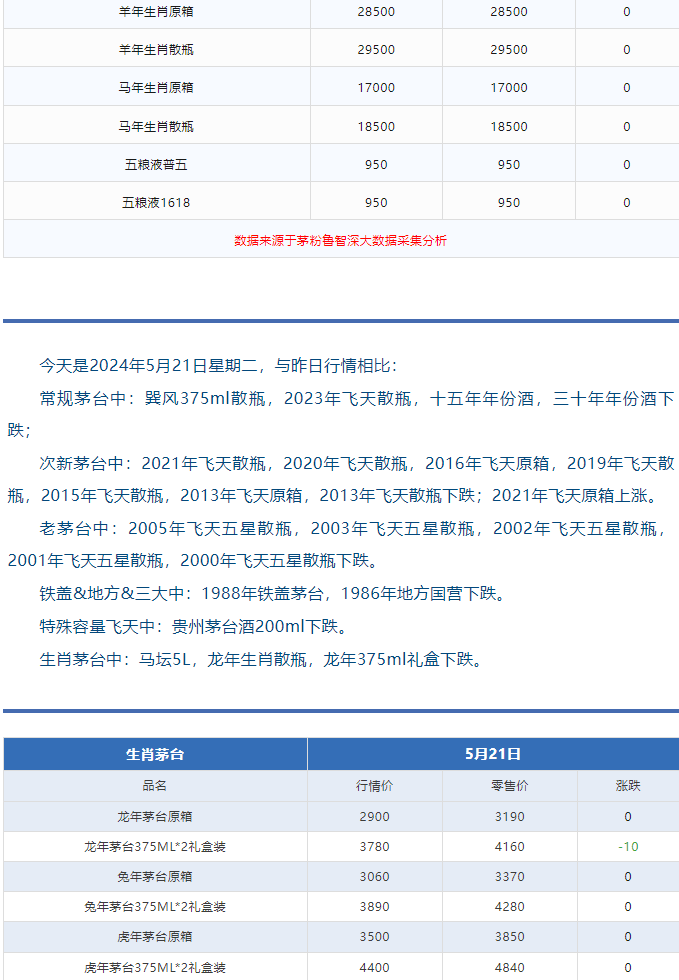Click the 马年生肖原箱 product name cell
Screen dimensions: 679x980
156,88
